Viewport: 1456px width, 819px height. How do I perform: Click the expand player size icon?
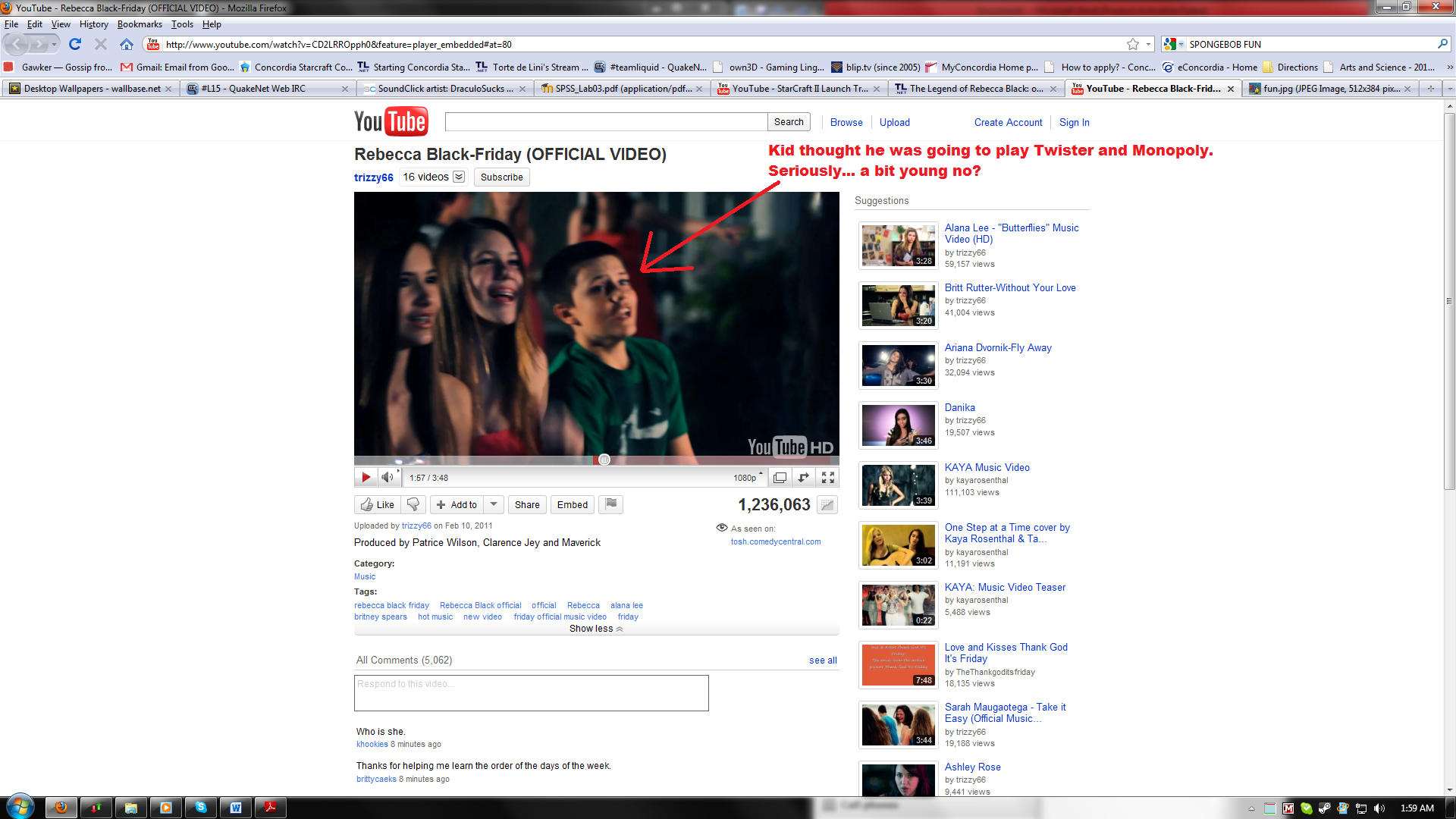pyautogui.click(x=780, y=477)
